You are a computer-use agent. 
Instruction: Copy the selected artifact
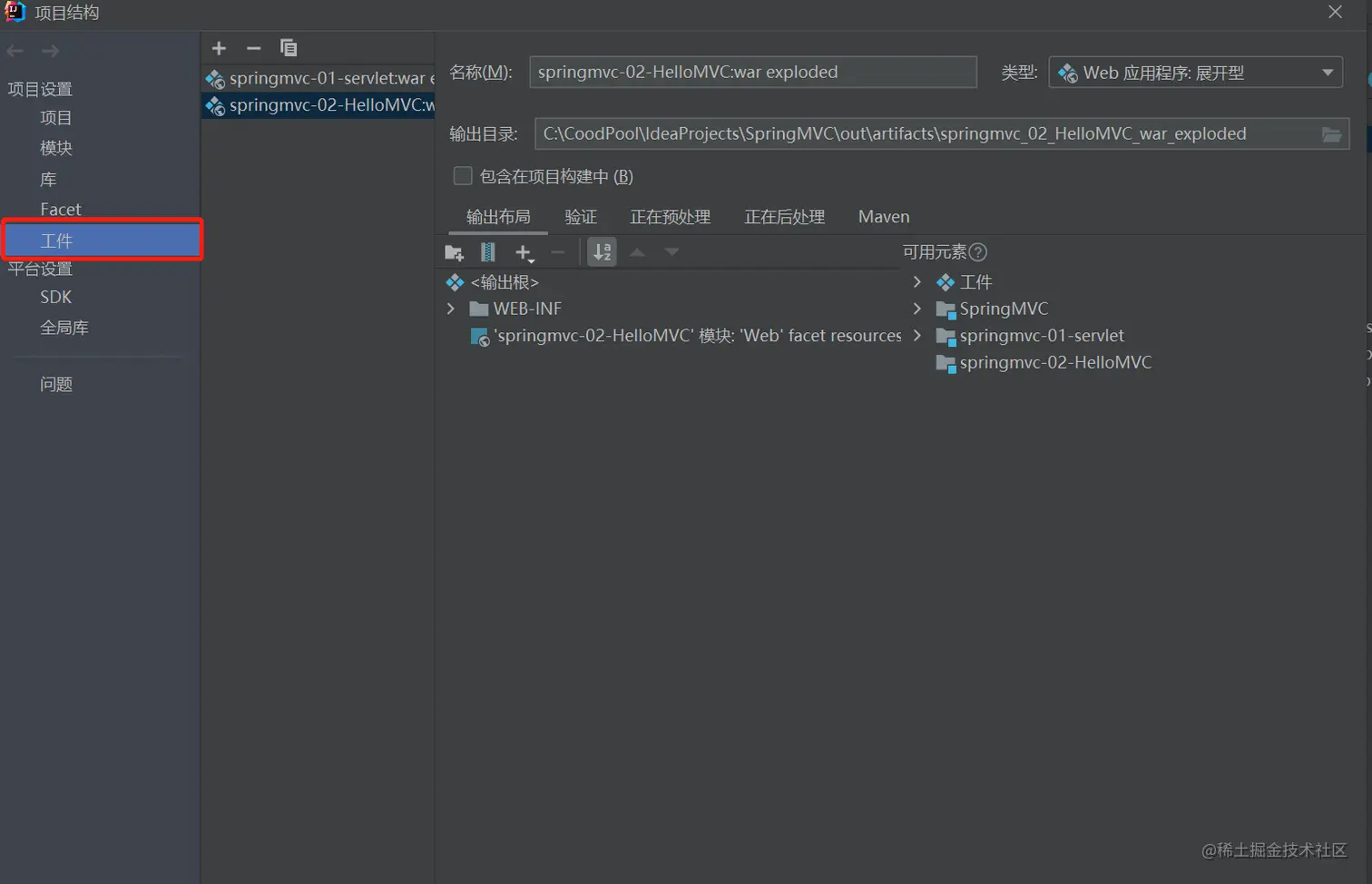[289, 48]
